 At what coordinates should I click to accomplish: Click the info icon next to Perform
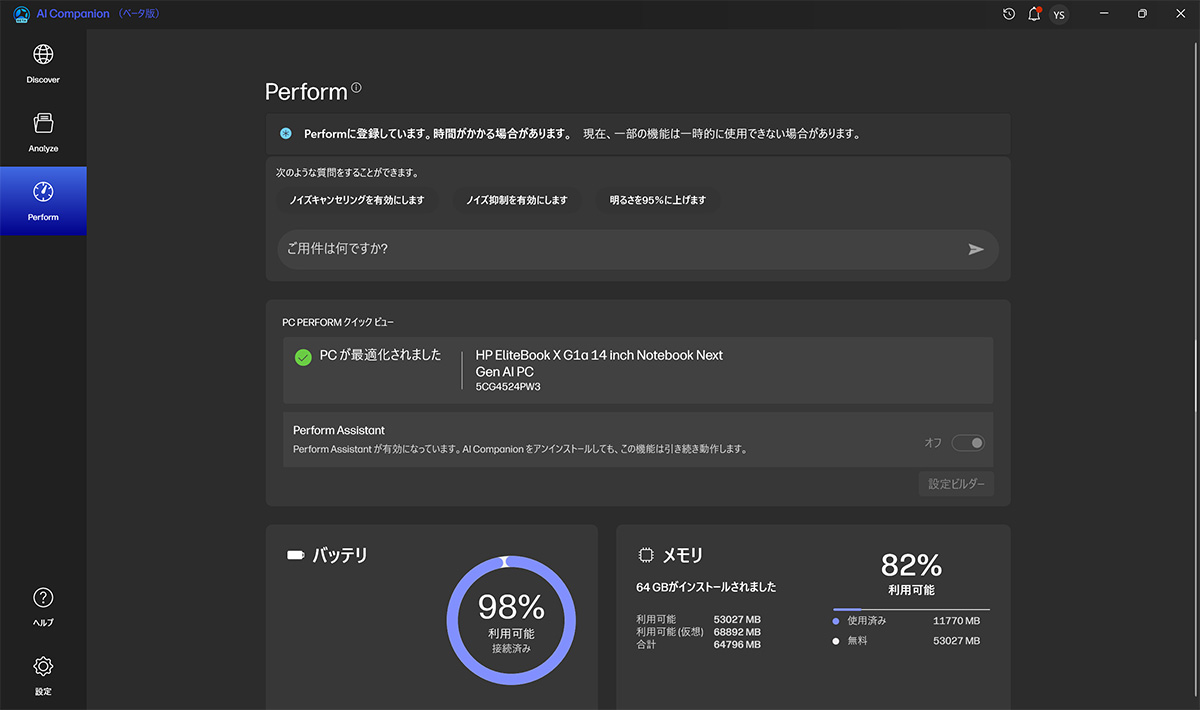(356, 88)
